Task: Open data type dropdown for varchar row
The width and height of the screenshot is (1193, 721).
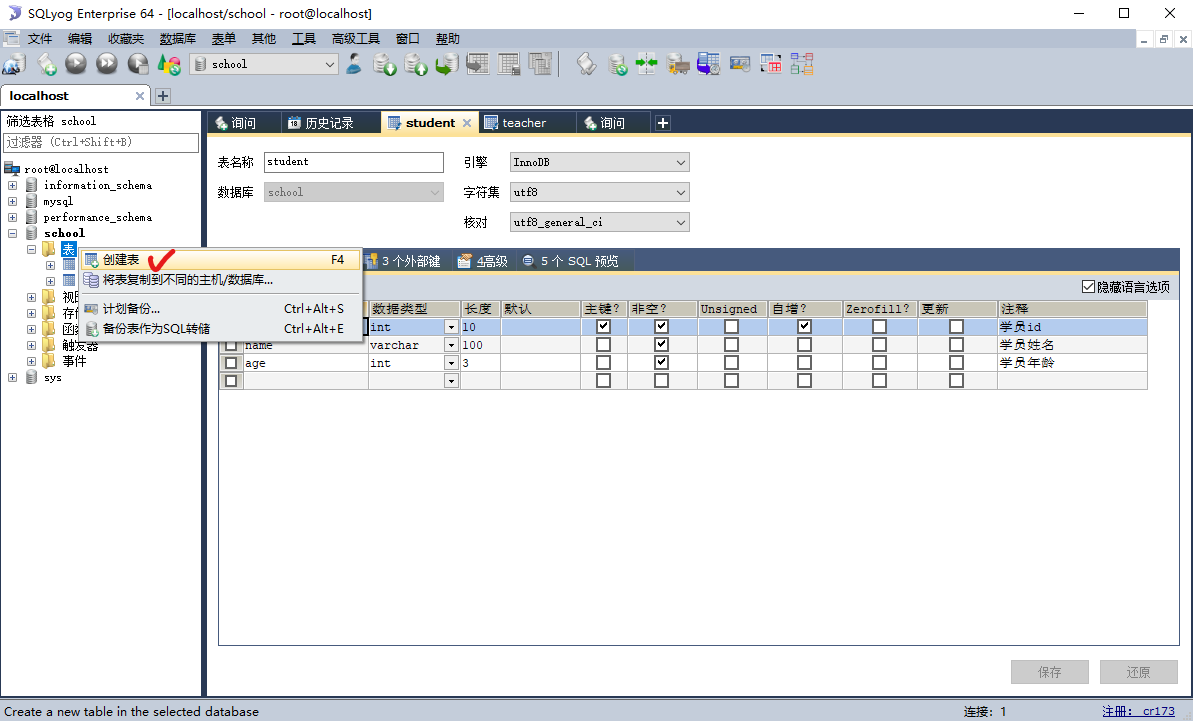Action: coord(451,345)
